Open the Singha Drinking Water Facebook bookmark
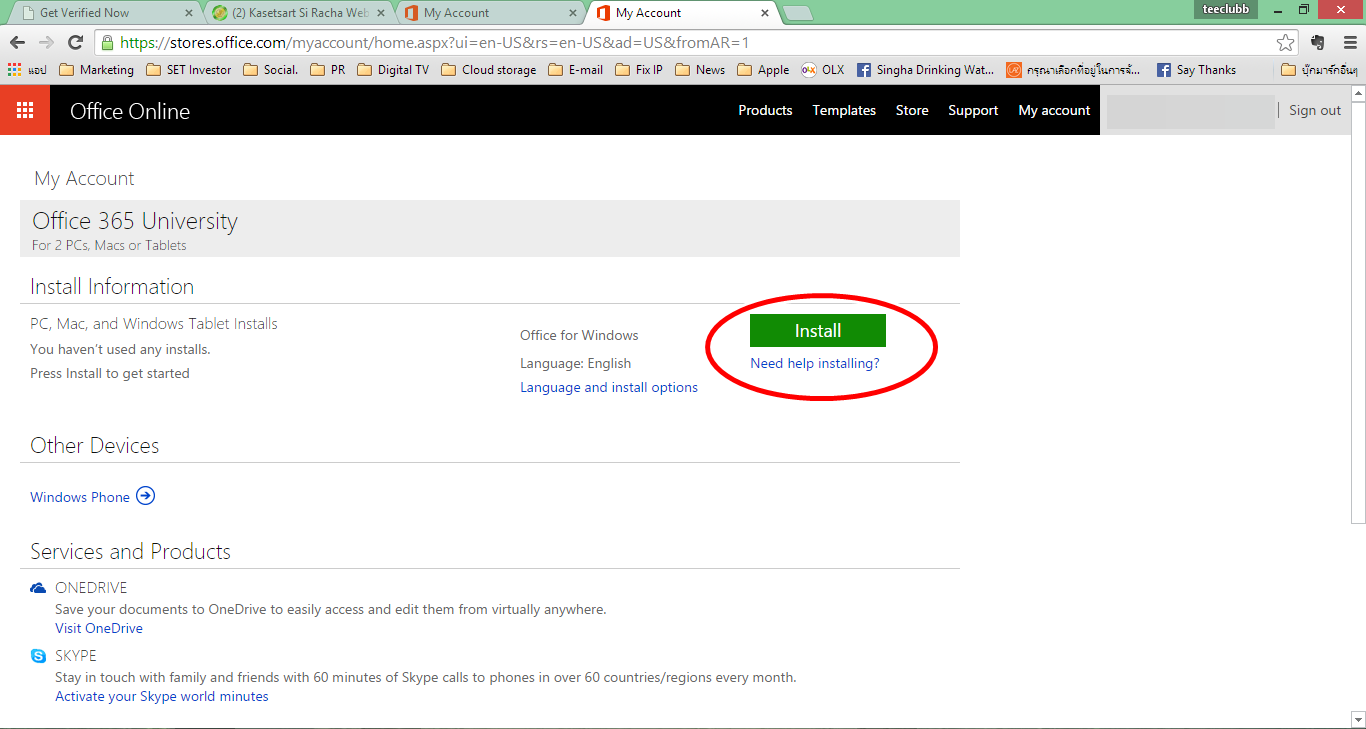Viewport: 1366px width, 729px height. pyautogui.click(x=925, y=70)
